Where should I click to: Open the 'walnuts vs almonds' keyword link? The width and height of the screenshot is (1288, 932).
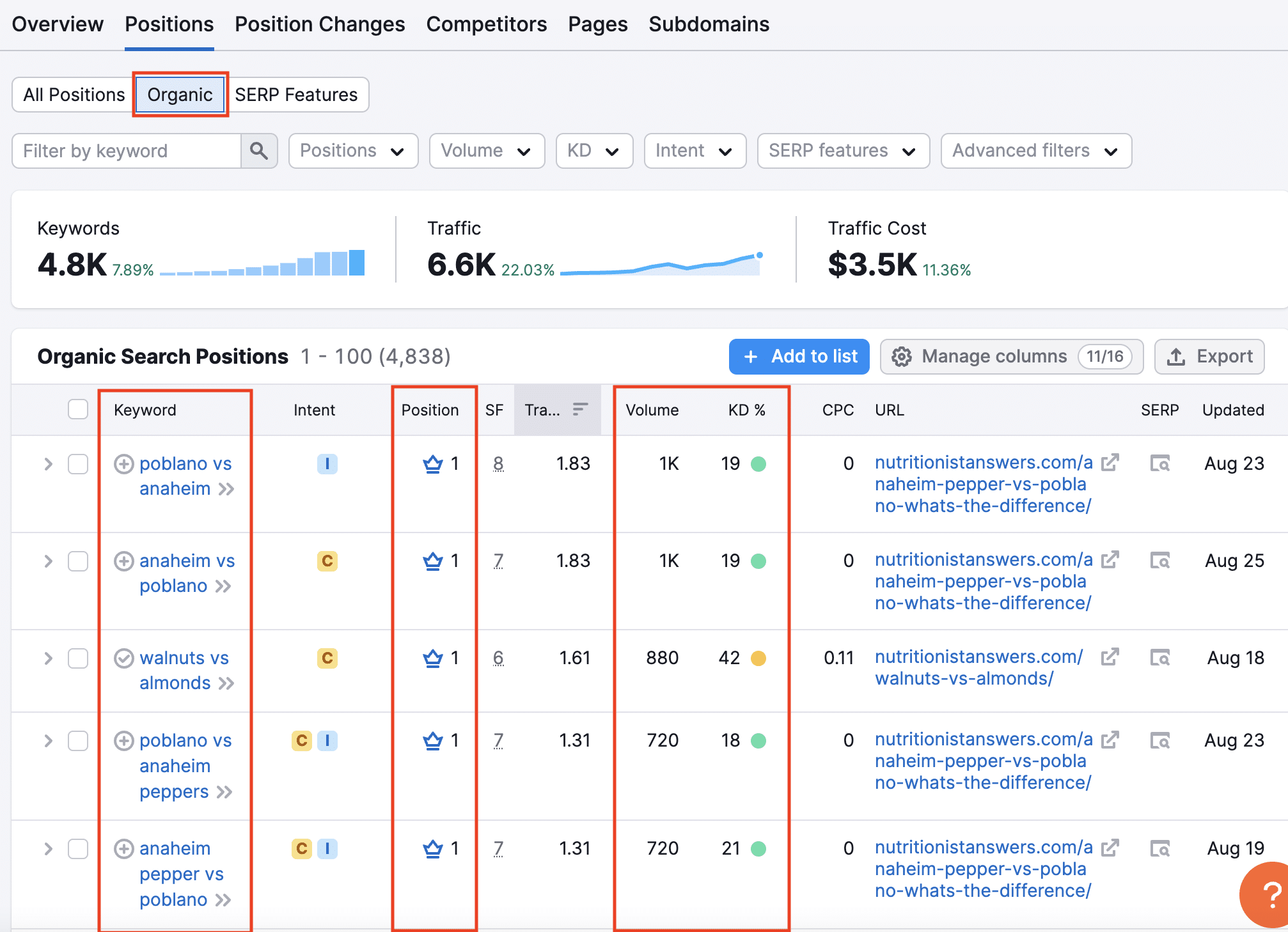click(x=184, y=671)
